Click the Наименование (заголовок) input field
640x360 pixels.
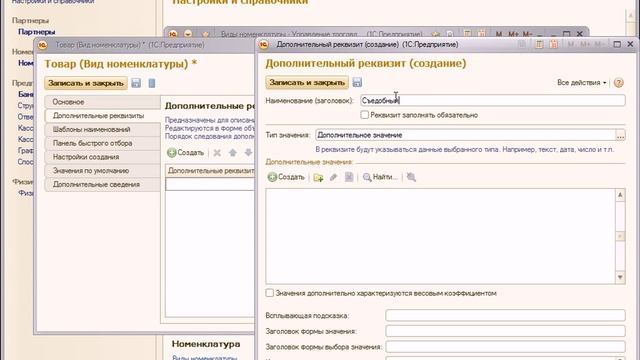(493, 100)
